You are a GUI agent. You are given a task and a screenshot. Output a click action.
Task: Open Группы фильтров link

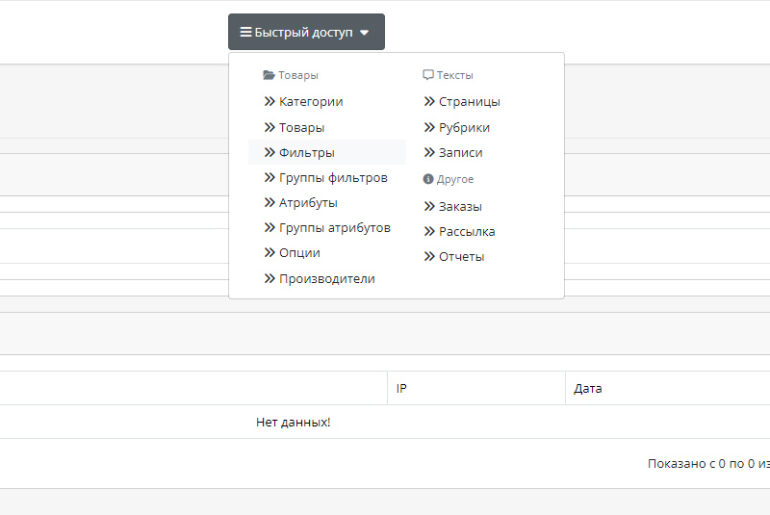point(332,177)
